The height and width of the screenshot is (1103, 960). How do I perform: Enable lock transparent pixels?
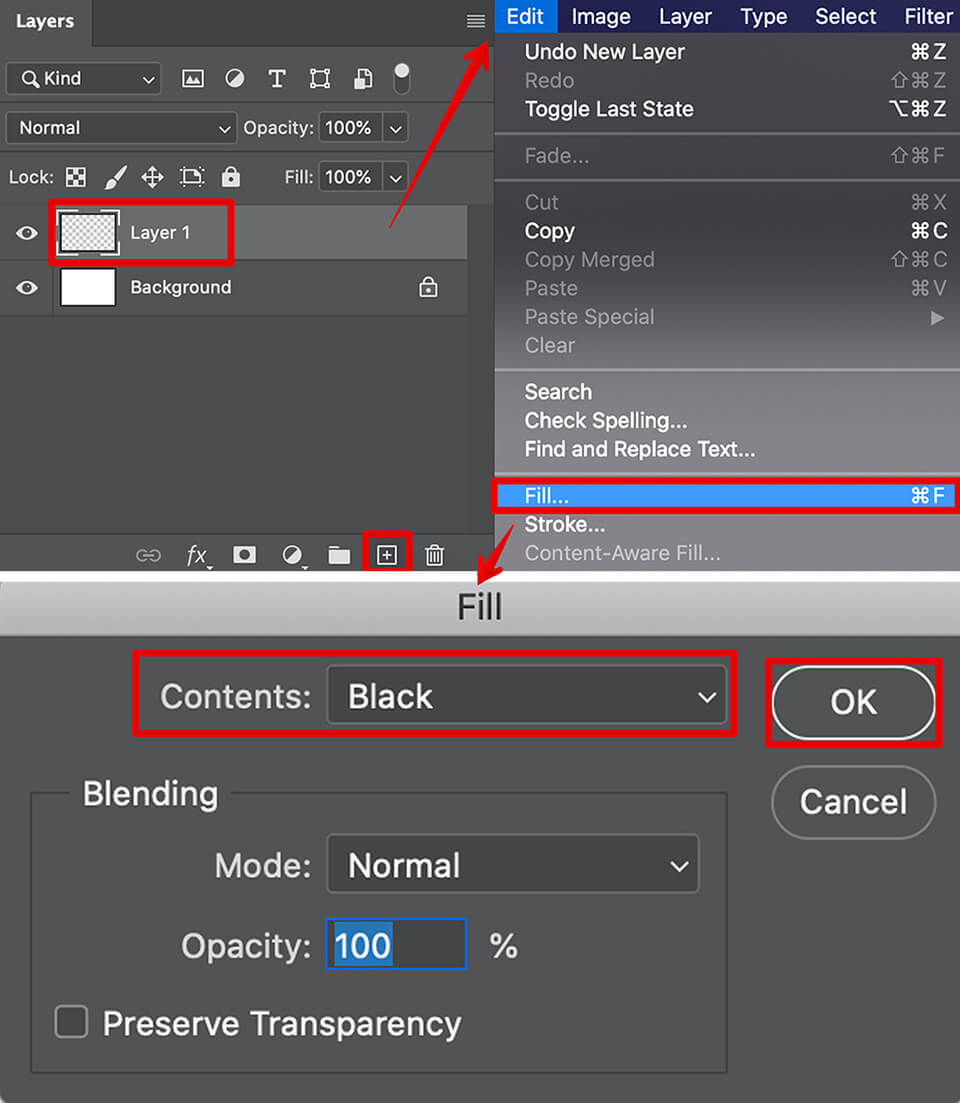76,177
